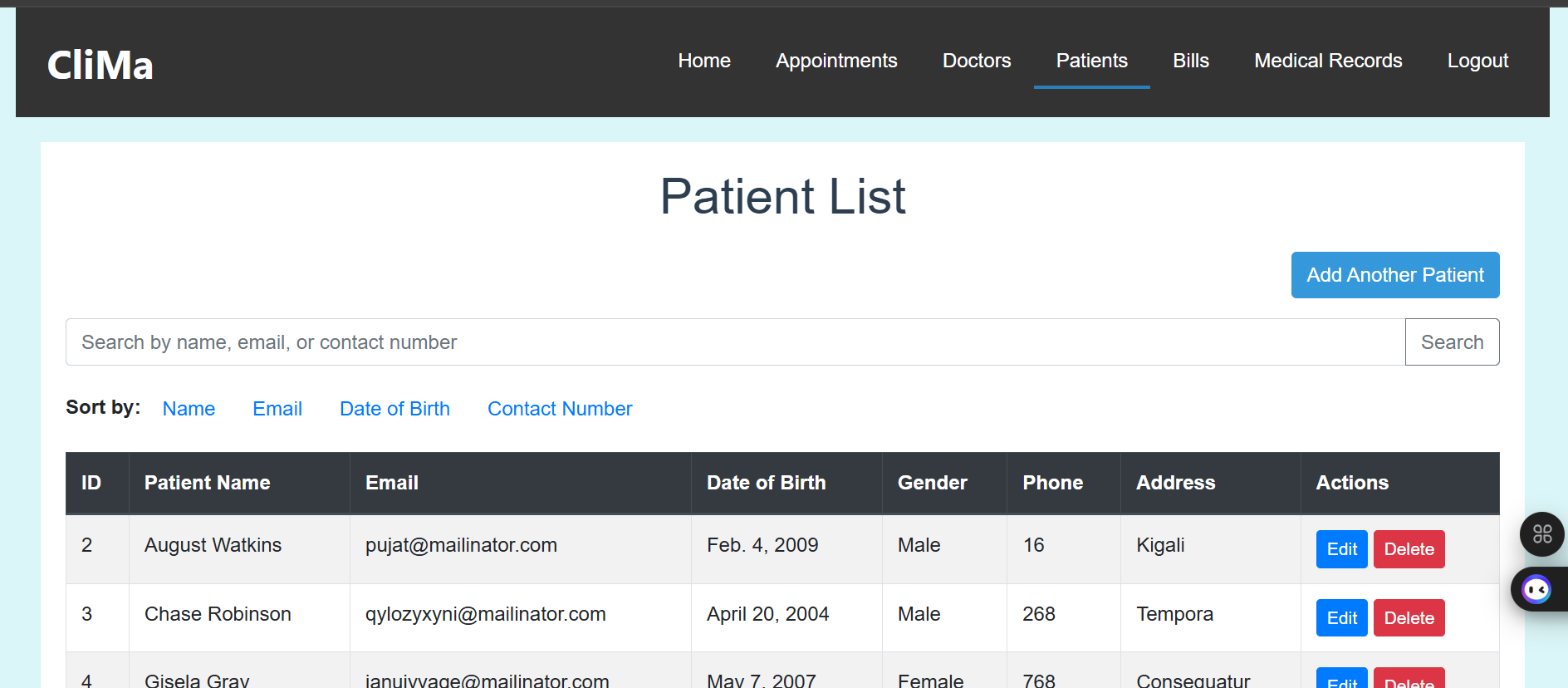1568x688 pixels.
Task: Open the Doctors section
Action: tap(977, 61)
